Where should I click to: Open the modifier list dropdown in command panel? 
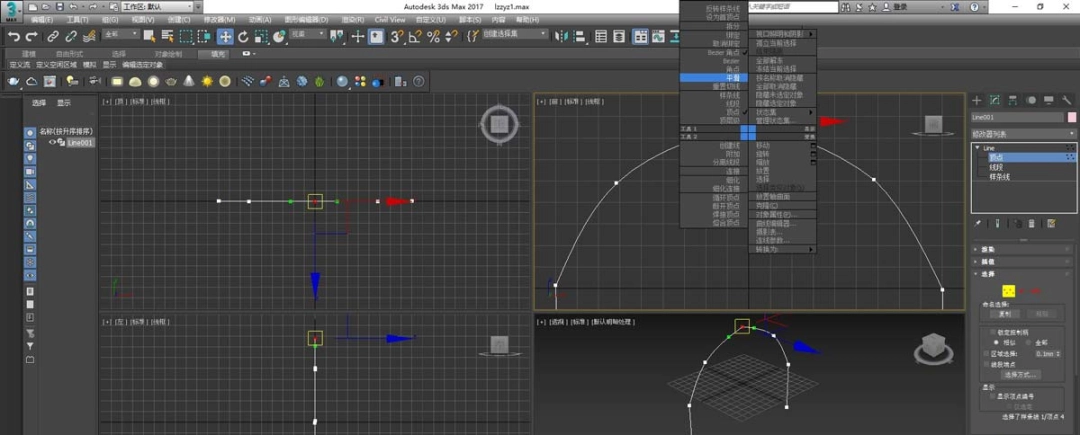pos(1023,134)
